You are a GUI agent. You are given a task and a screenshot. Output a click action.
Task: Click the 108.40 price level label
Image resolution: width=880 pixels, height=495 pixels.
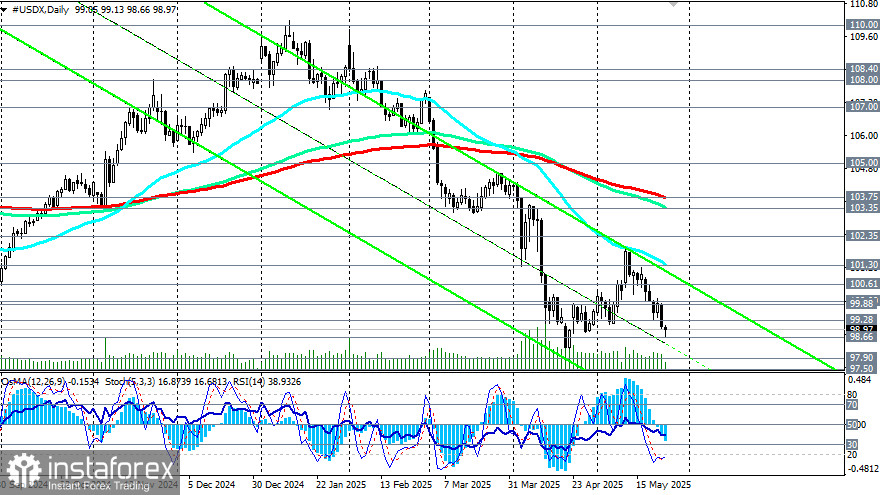click(x=863, y=68)
